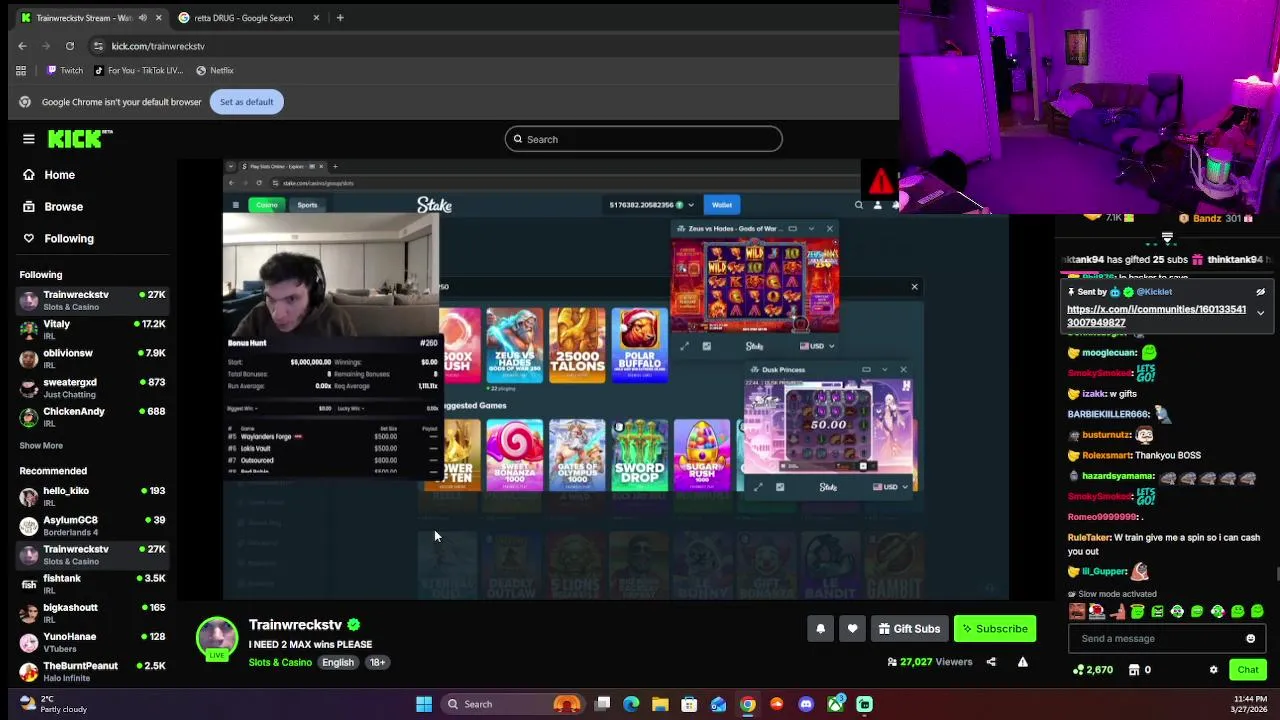Toggle follow heart button
Viewport: 1280px width, 720px height.
(852, 629)
